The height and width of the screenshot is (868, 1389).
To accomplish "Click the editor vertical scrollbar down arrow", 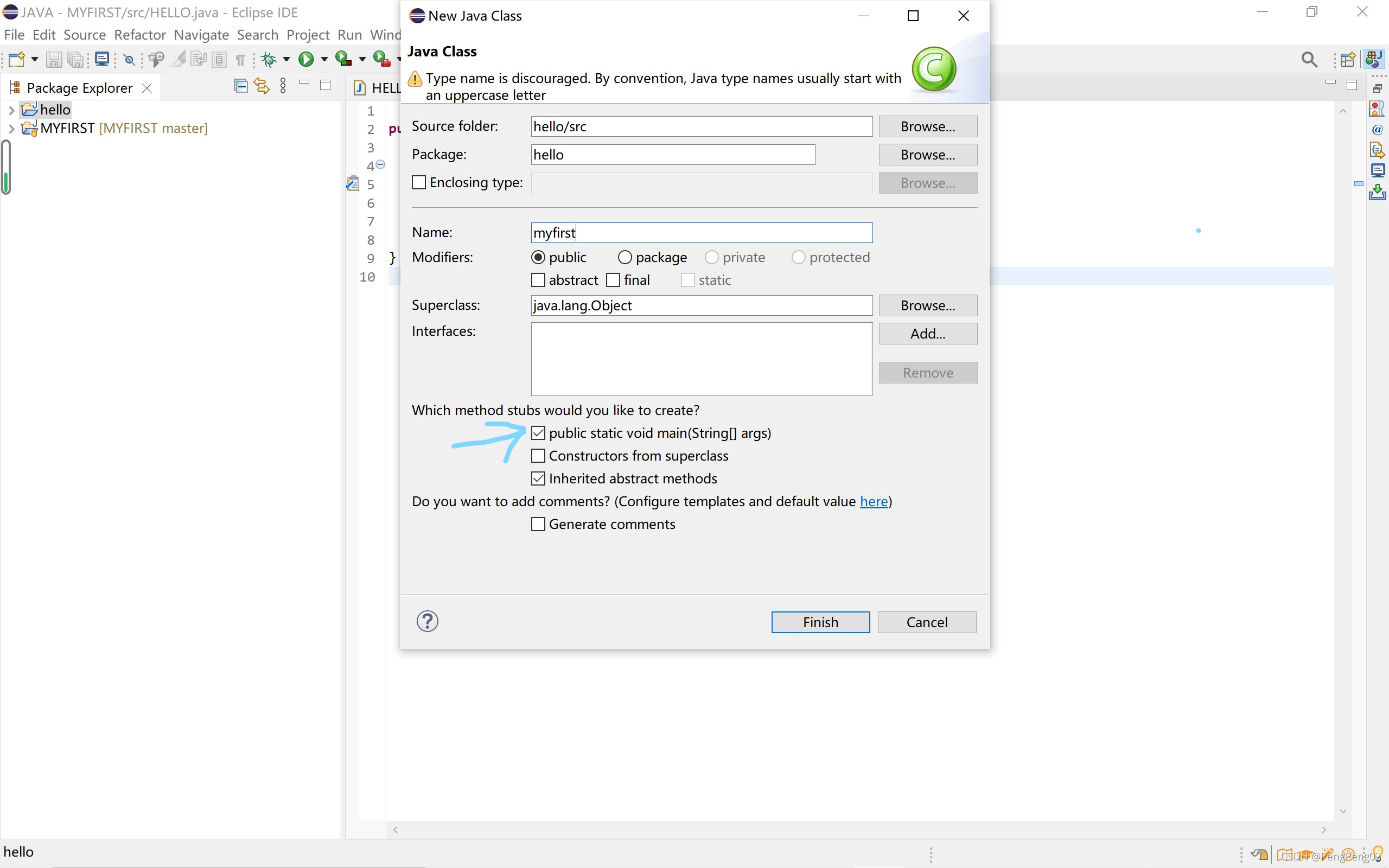I will click(x=1343, y=811).
